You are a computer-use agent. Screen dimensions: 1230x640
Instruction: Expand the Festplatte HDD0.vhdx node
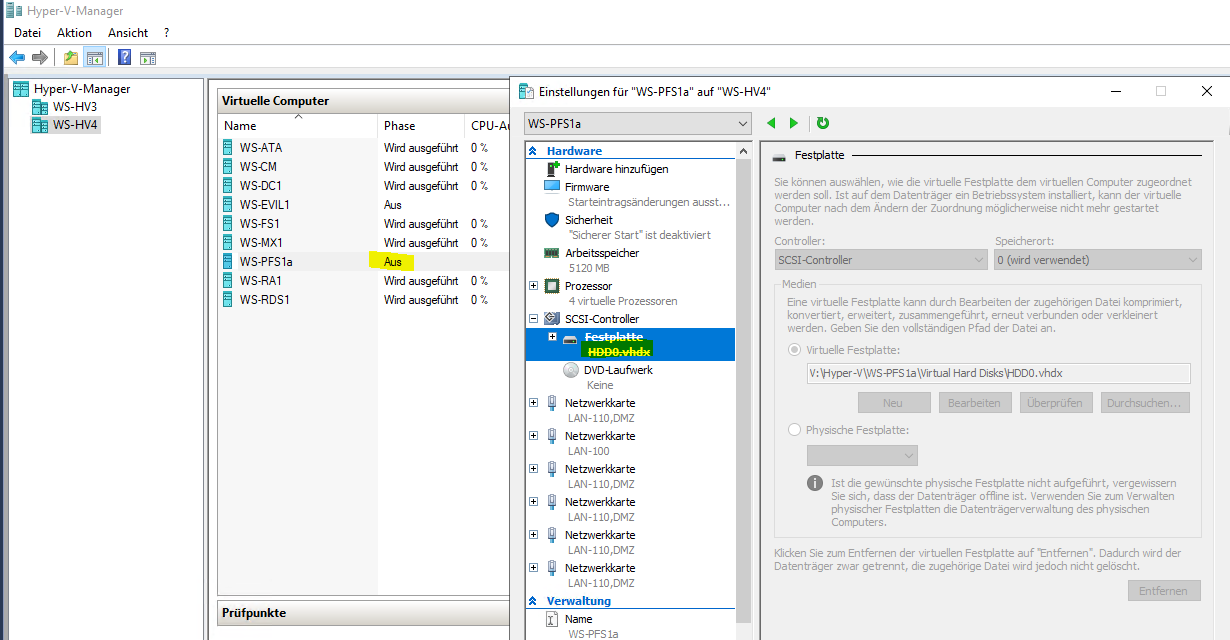pos(552,336)
